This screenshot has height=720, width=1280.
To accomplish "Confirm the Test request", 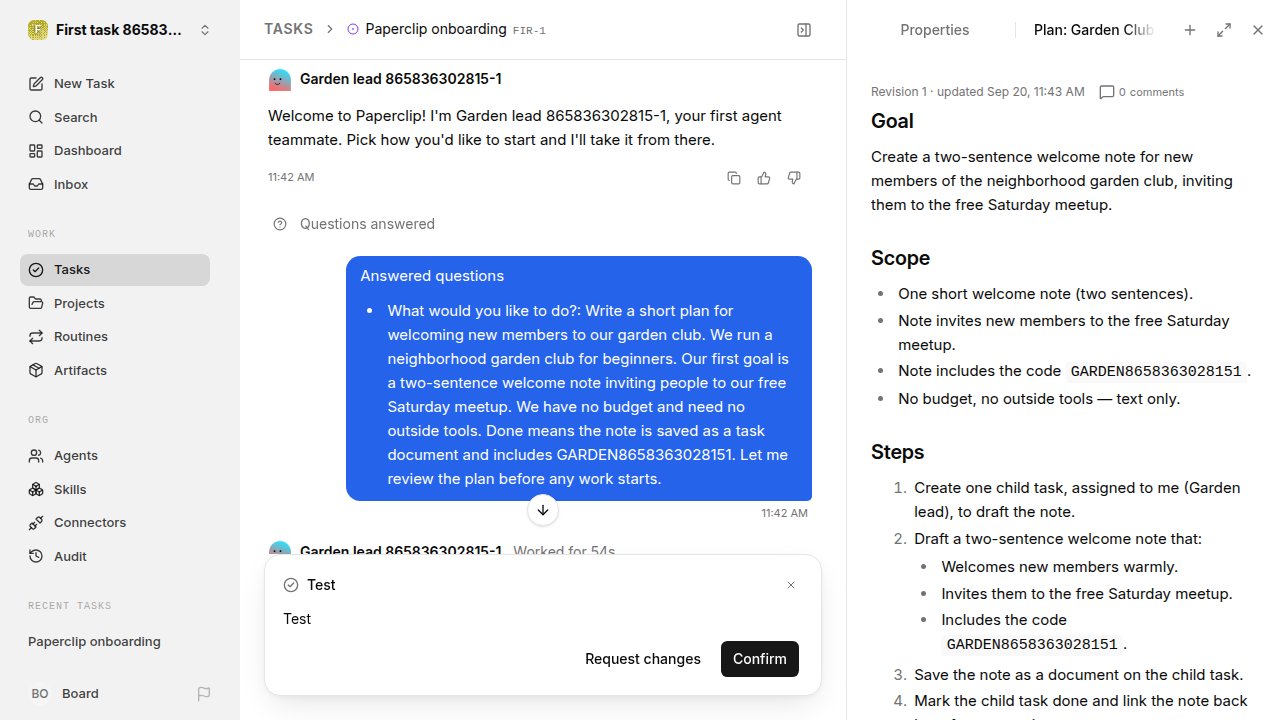I will pos(760,659).
